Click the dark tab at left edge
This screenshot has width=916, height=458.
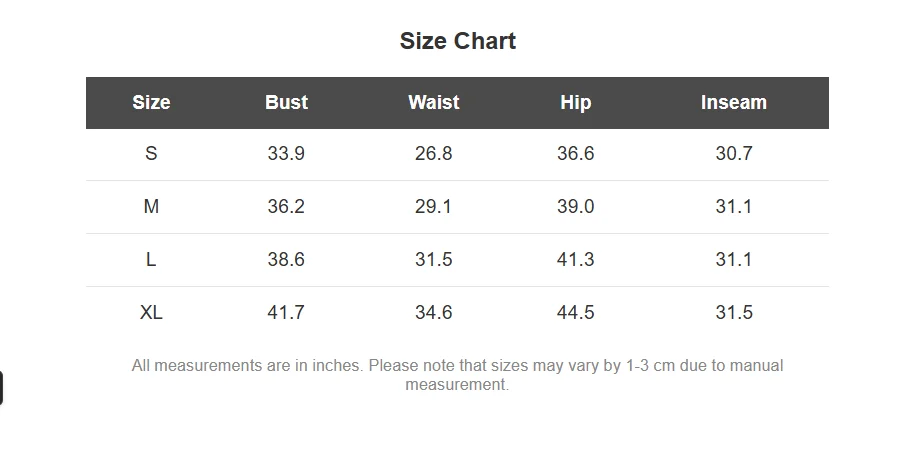coord(1,388)
